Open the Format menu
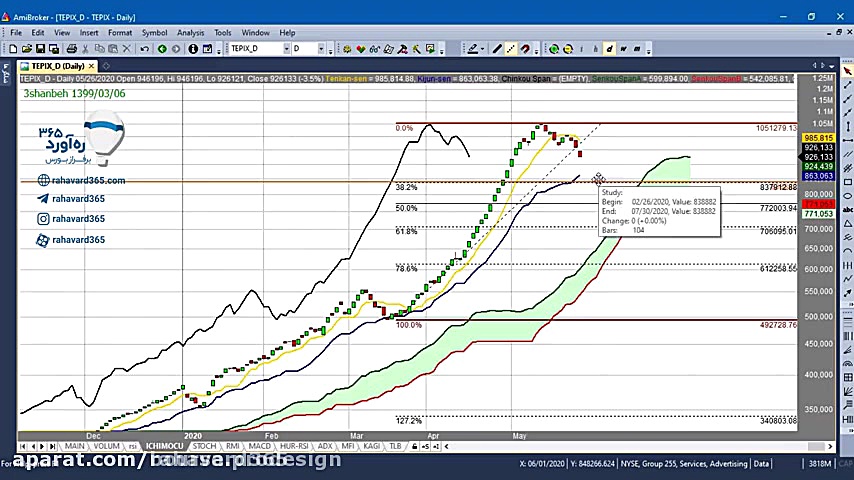 (x=120, y=33)
